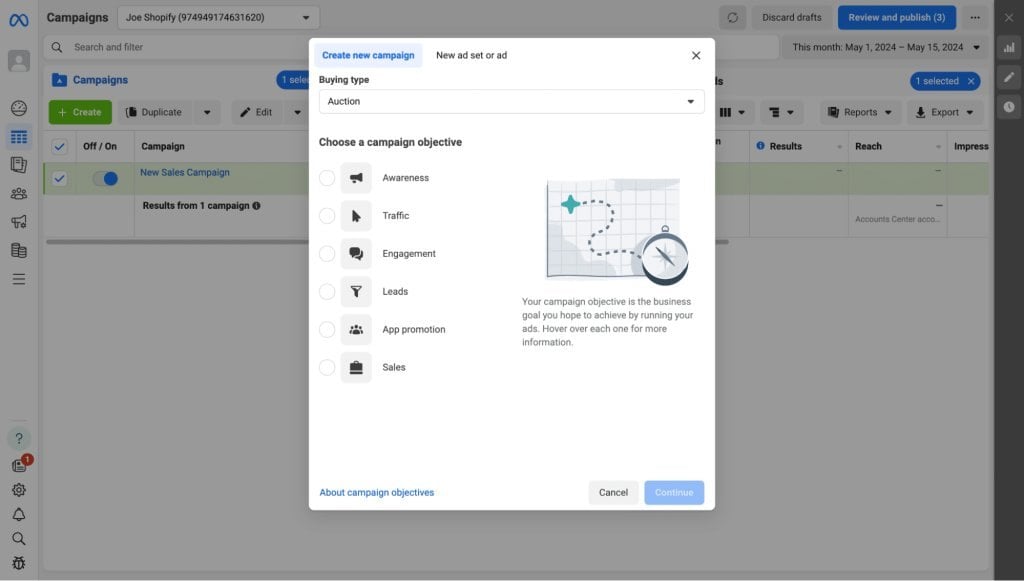Open the Help question mark icon
Viewport: 1024px width, 581px height.
coord(19,438)
